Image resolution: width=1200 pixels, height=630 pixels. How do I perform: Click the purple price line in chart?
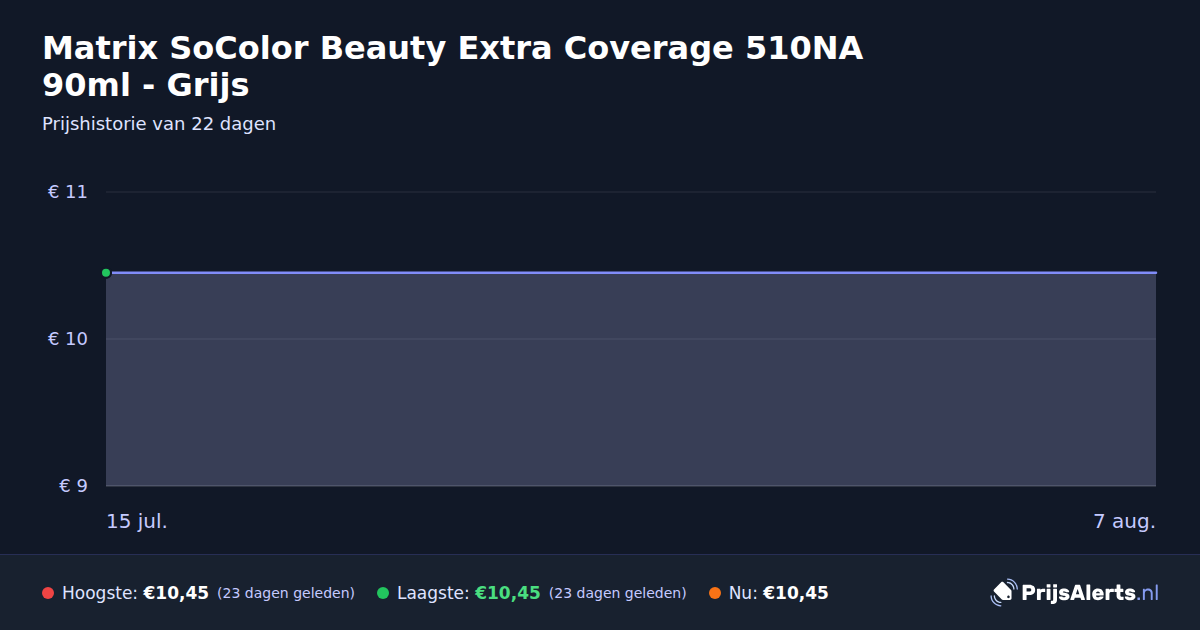[x=631, y=272]
